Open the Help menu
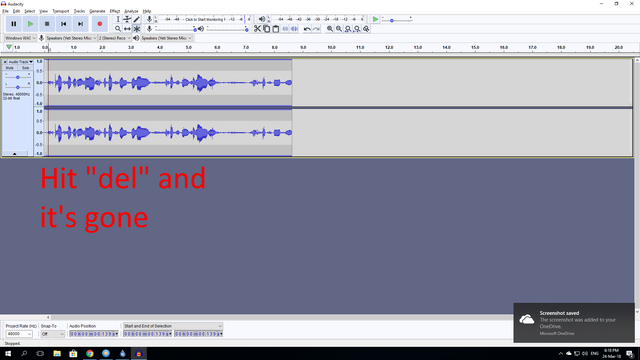This screenshot has width=640, height=360. [x=147, y=11]
